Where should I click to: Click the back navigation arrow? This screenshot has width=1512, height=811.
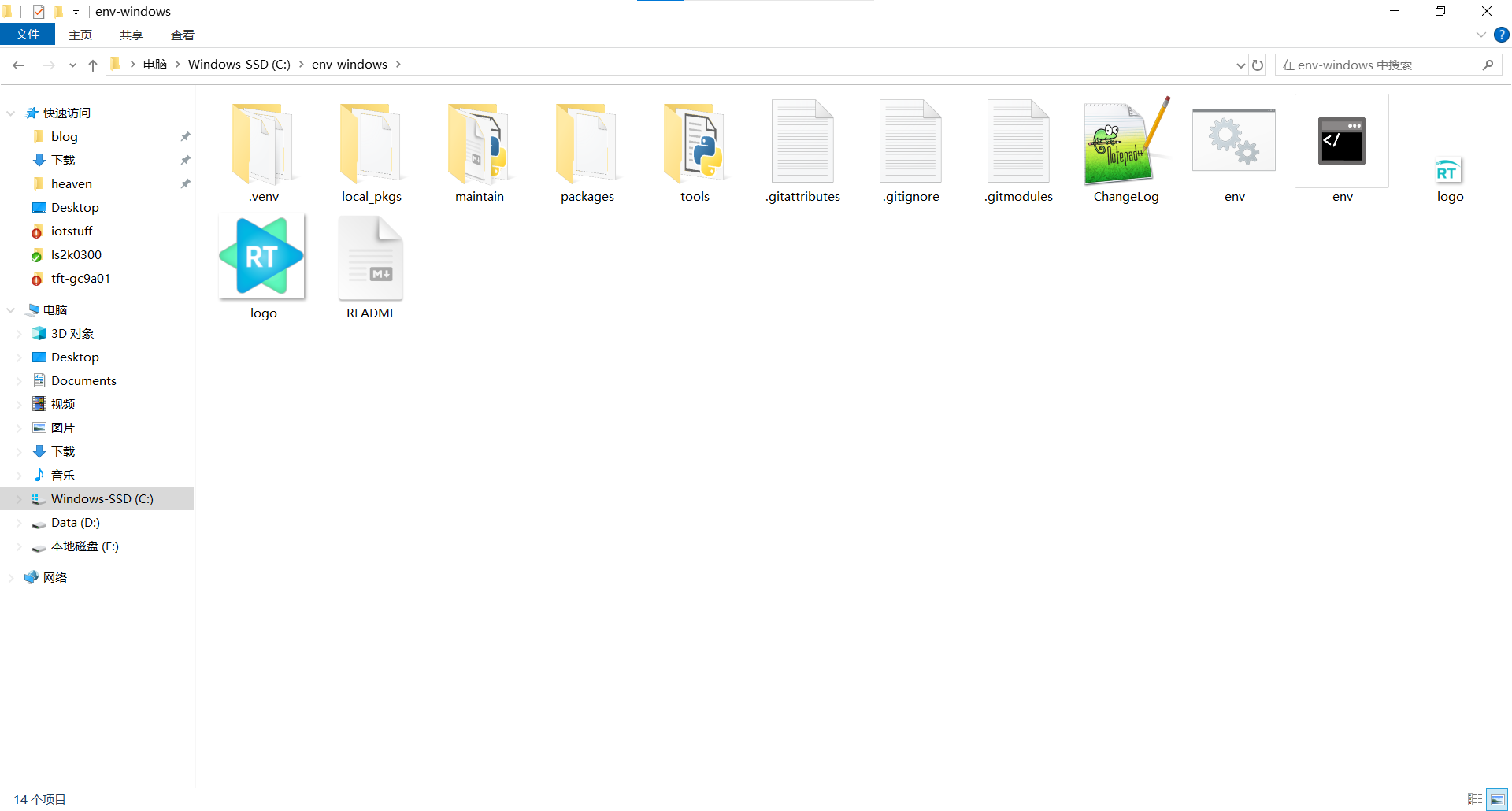click(x=19, y=65)
